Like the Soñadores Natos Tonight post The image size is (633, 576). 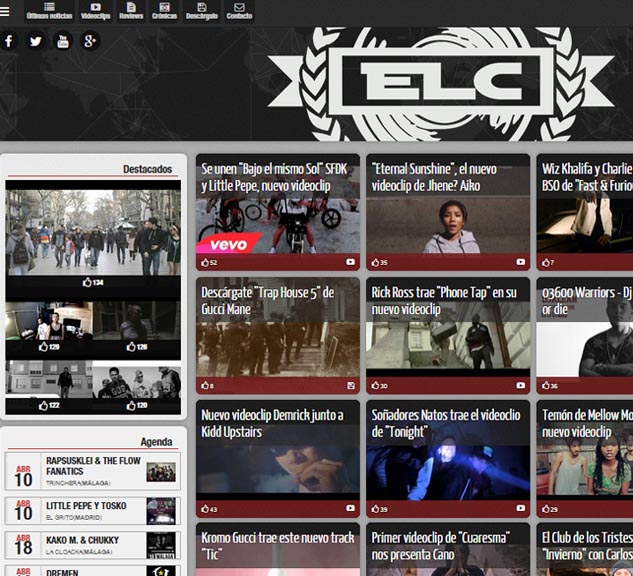(379, 509)
